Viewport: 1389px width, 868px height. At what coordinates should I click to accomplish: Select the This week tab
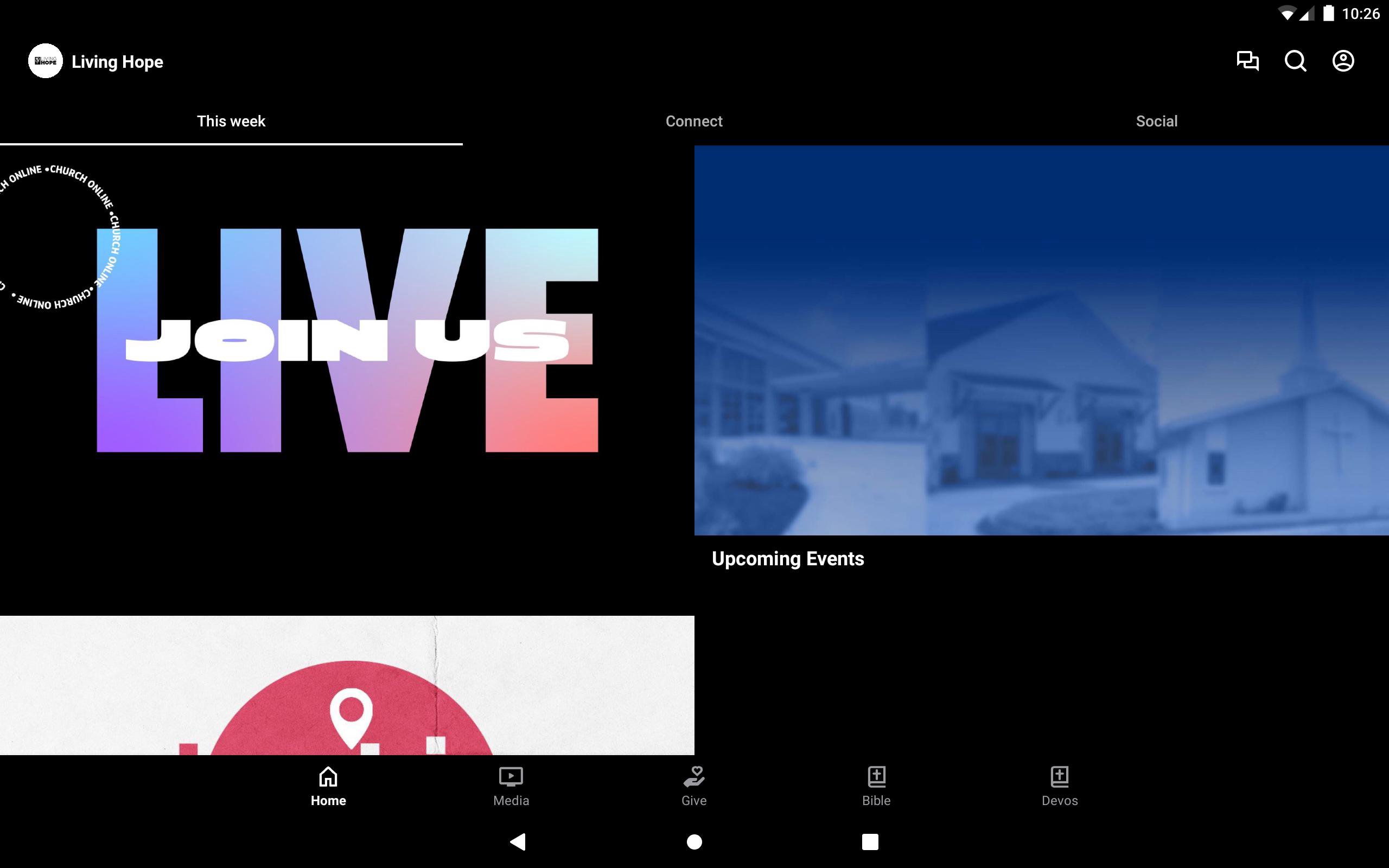click(231, 121)
